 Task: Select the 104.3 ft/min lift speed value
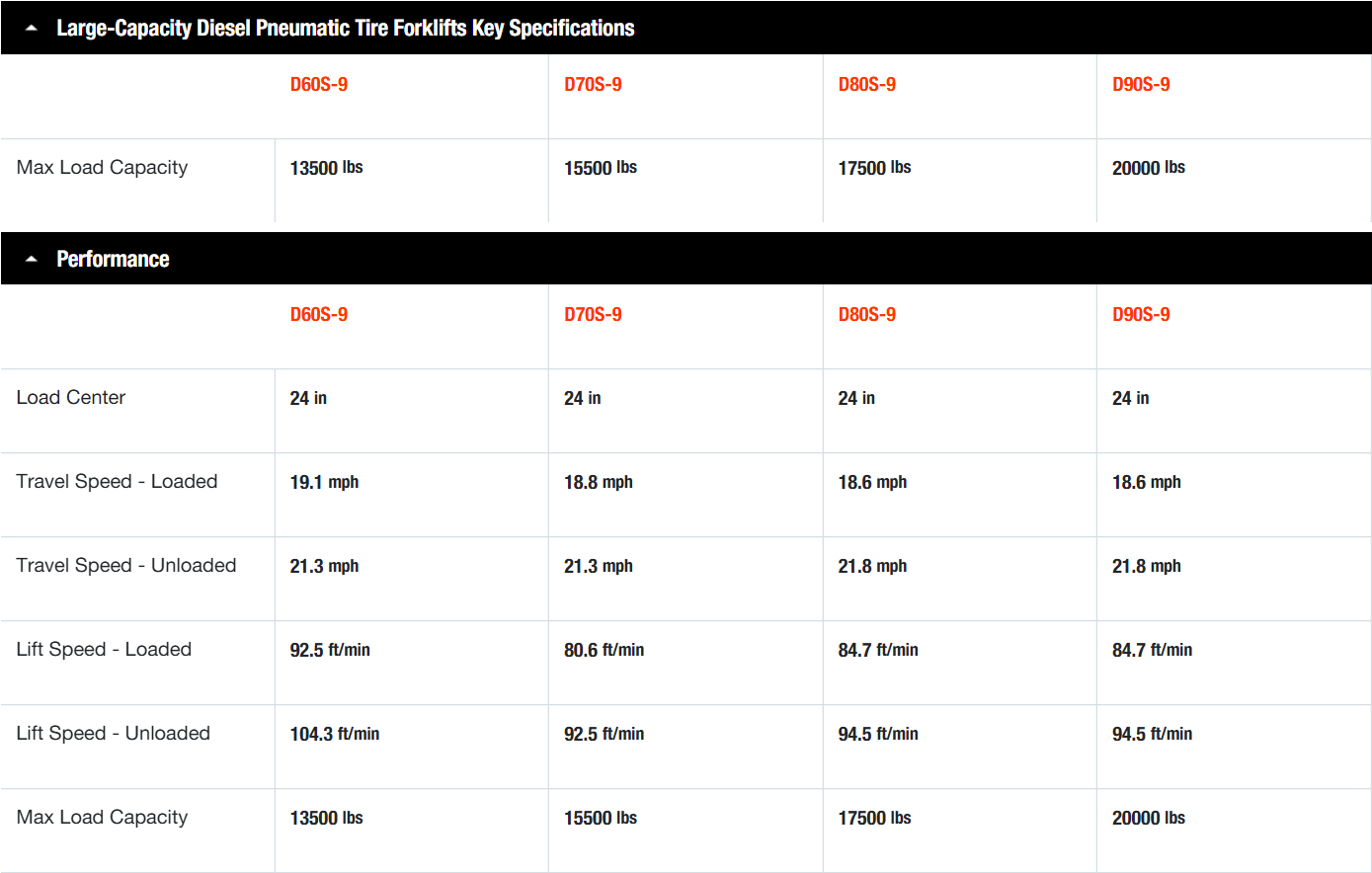(x=334, y=734)
